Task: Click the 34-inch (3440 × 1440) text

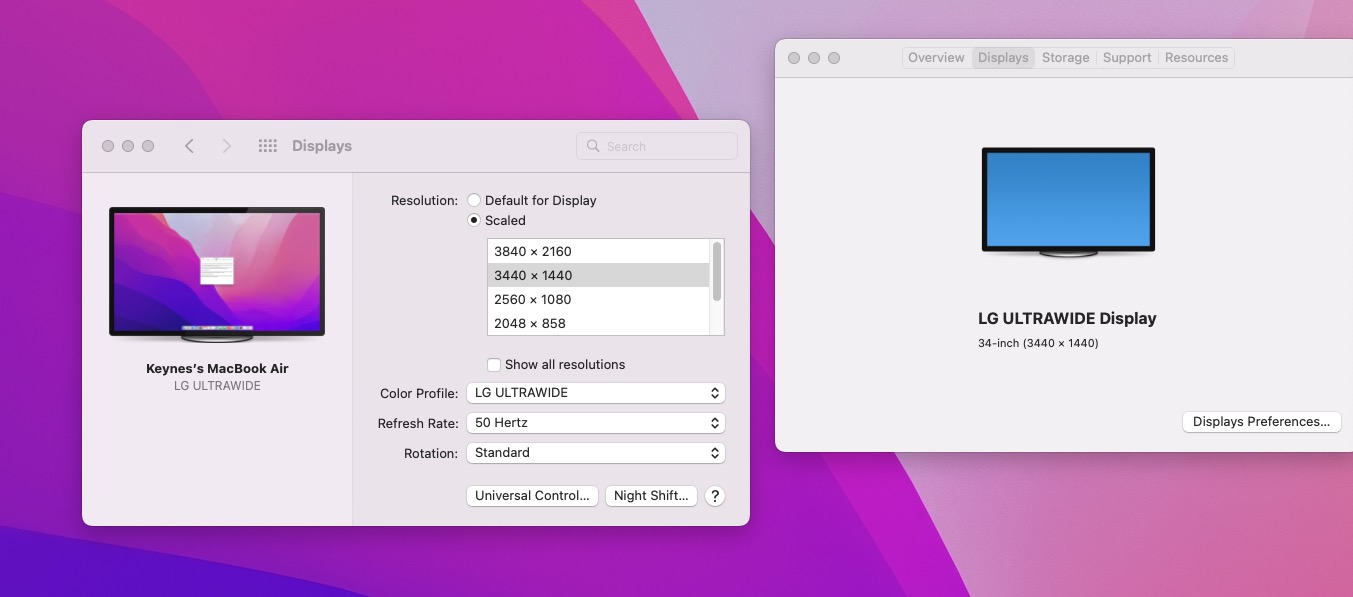Action: pos(1038,343)
